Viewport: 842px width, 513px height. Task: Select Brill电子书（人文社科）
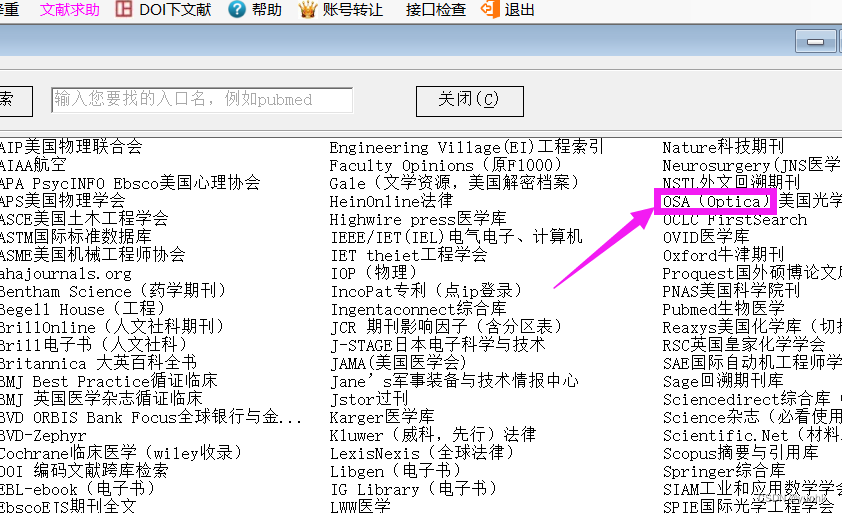tap(93, 344)
